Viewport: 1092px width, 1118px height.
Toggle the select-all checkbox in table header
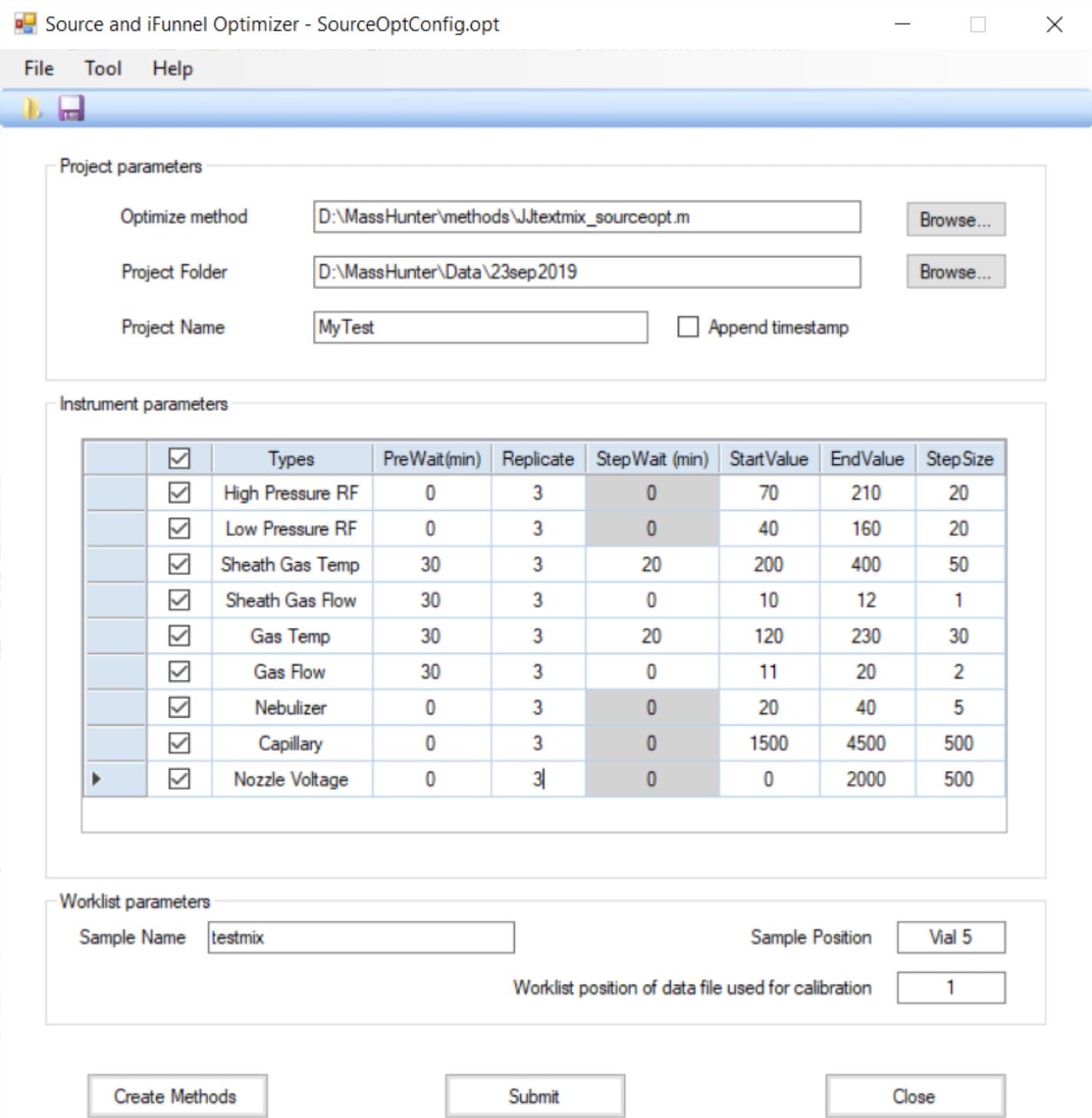tap(178, 458)
